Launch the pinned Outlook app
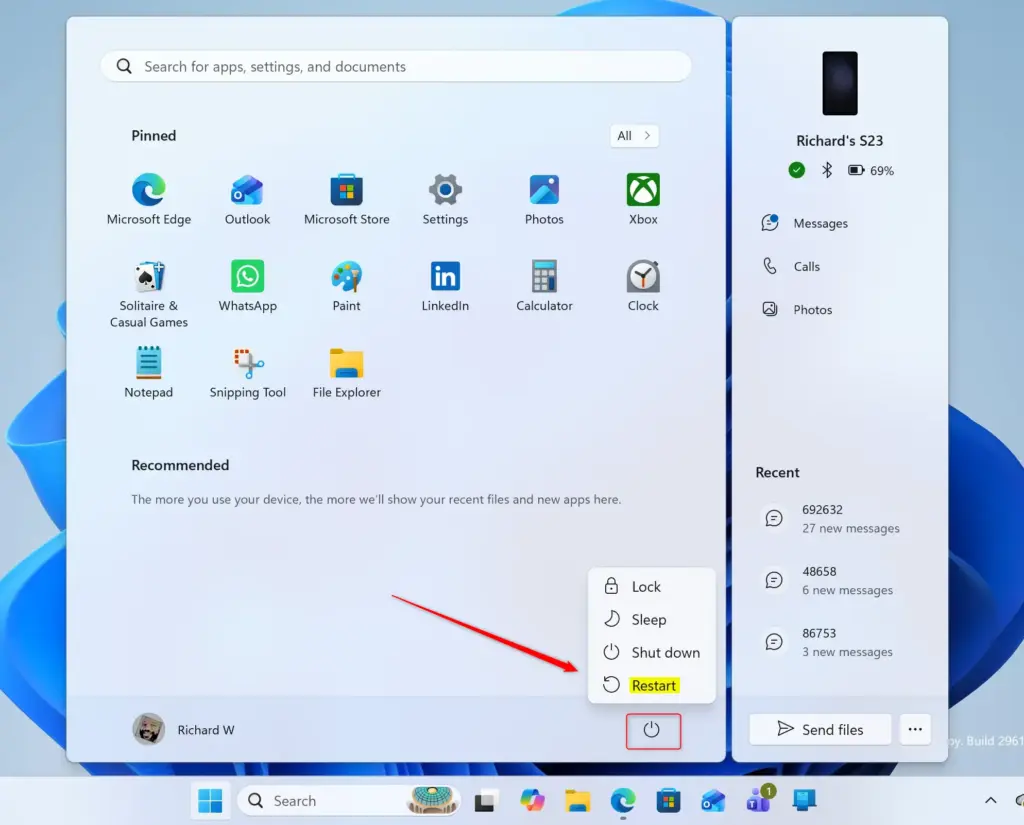Screen dimensions: 1024x825 tap(248, 199)
